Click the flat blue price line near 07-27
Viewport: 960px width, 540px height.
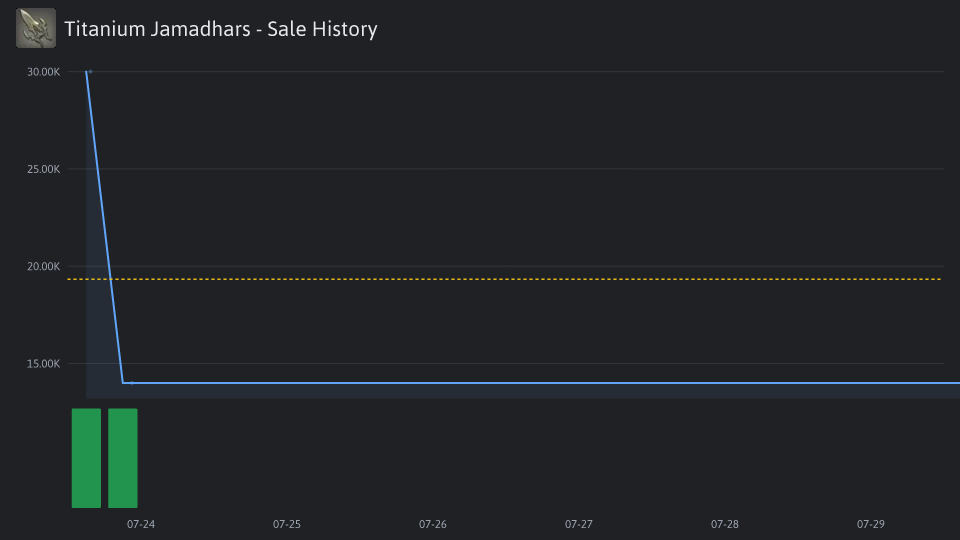click(x=579, y=383)
